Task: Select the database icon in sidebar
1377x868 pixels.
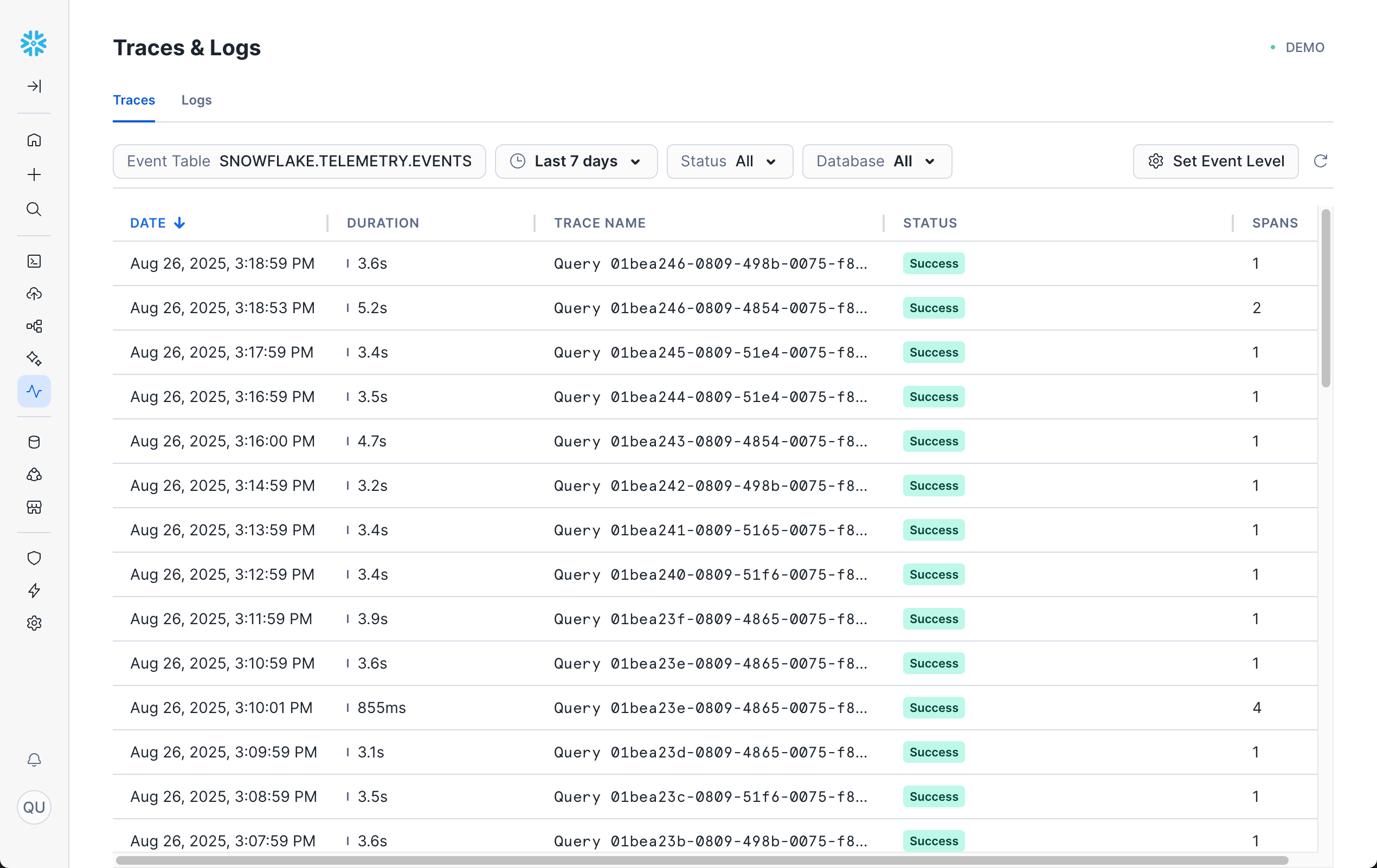Action: click(x=34, y=441)
